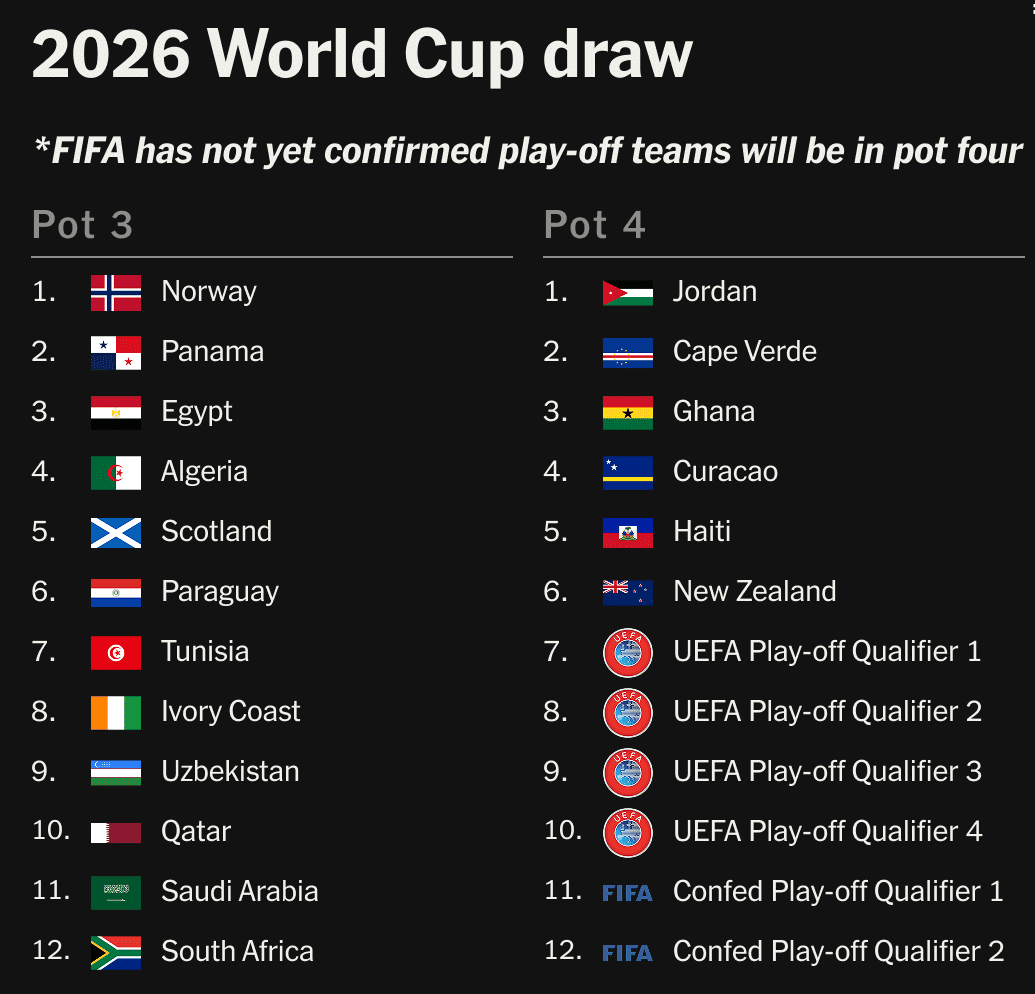Click the Curacao flag icon
The width and height of the screenshot is (1035, 994).
pyautogui.click(x=628, y=473)
